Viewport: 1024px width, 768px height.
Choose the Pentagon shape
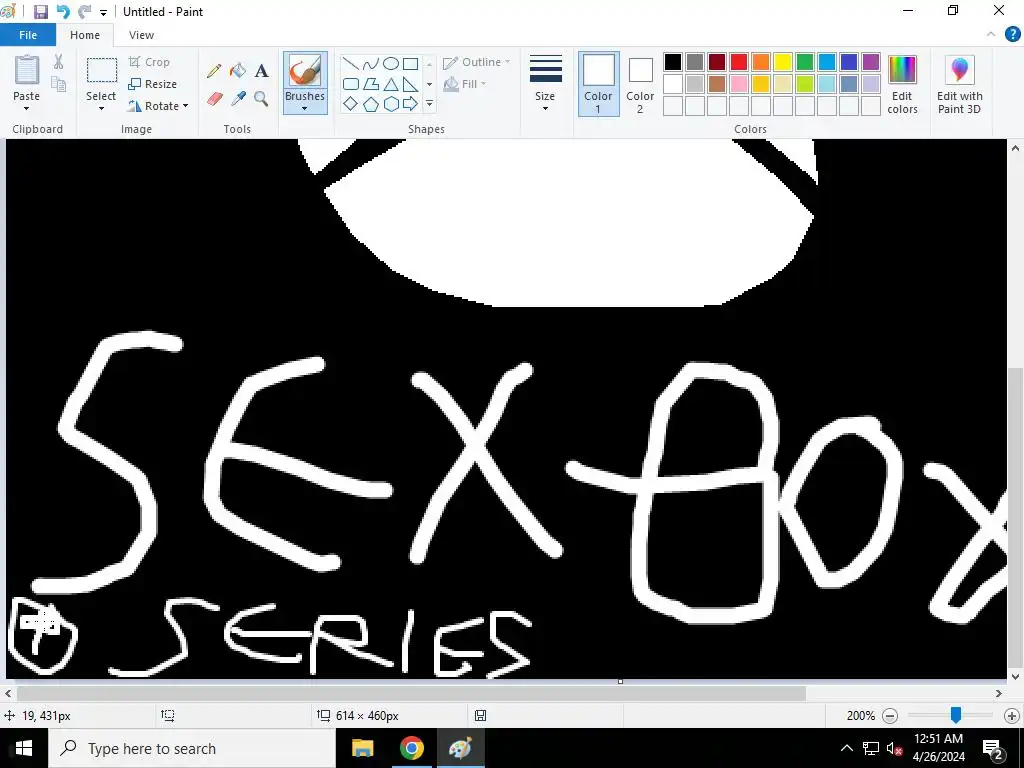(x=370, y=104)
